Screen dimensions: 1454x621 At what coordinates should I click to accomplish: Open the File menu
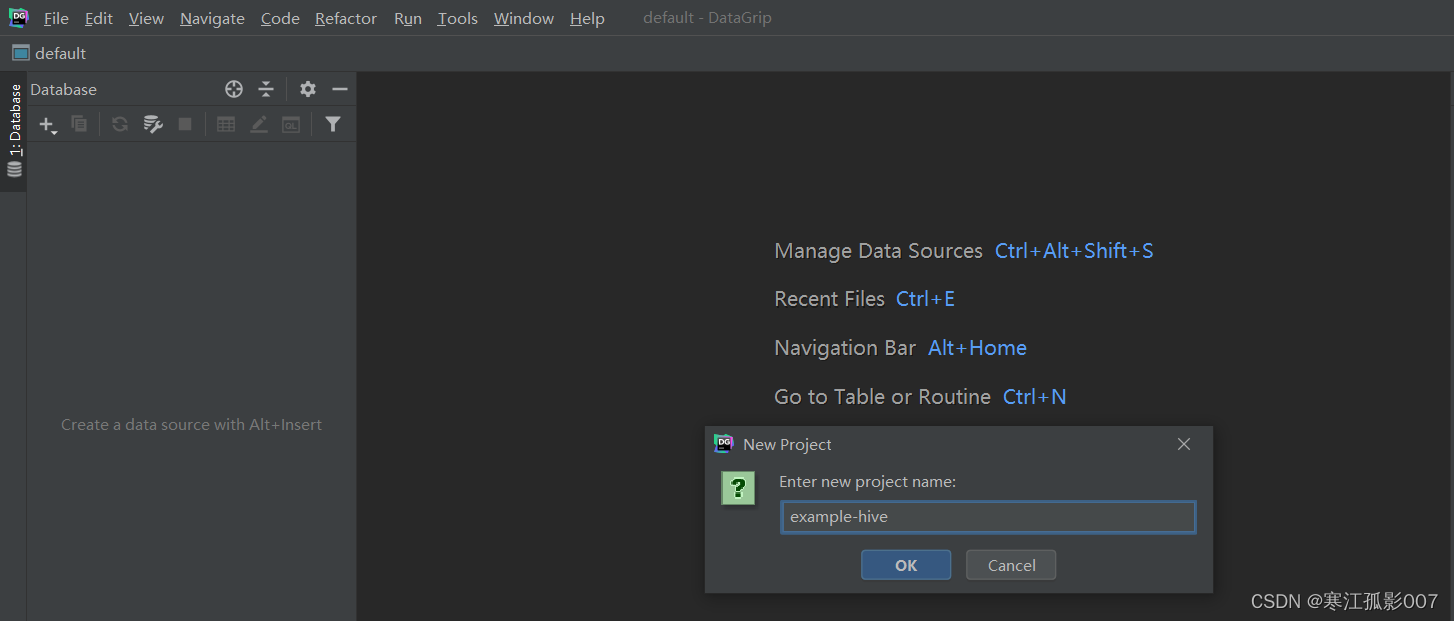click(x=56, y=19)
